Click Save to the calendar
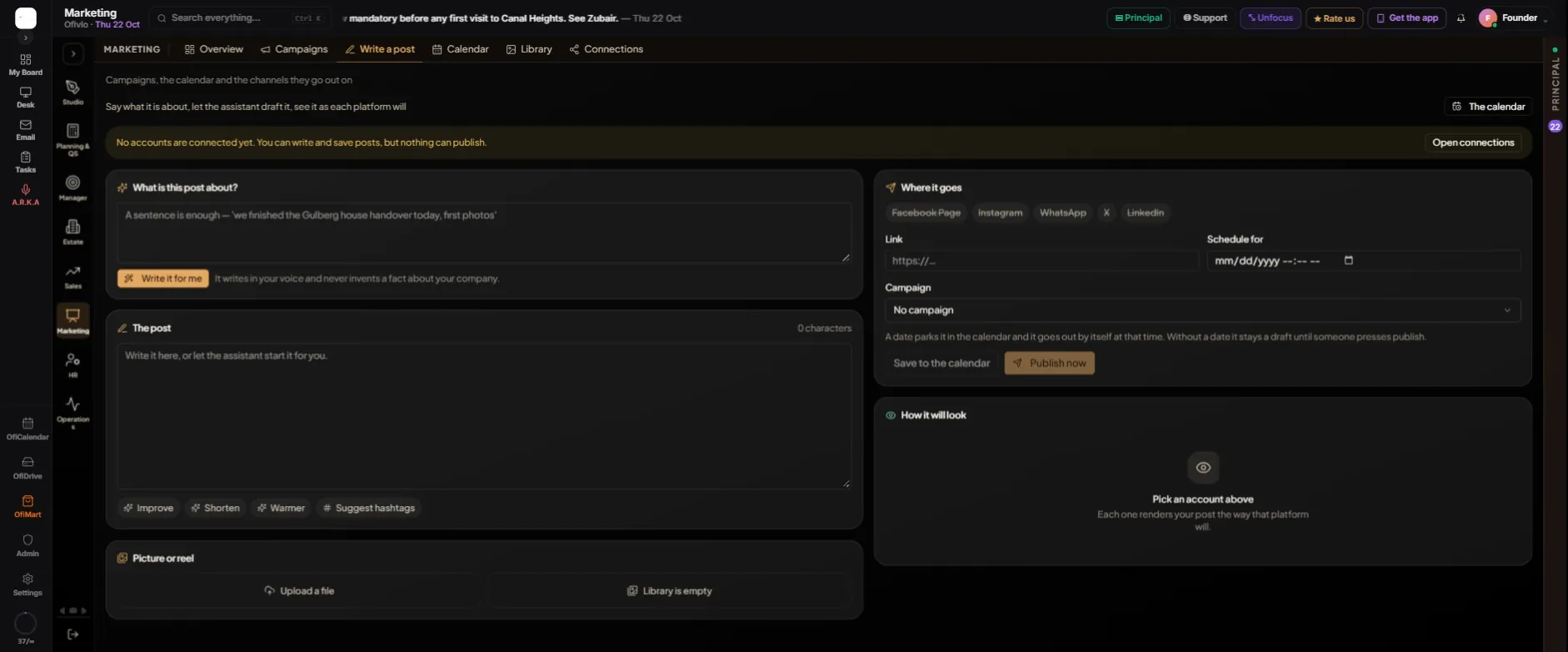1568x652 pixels. tap(941, 363)
